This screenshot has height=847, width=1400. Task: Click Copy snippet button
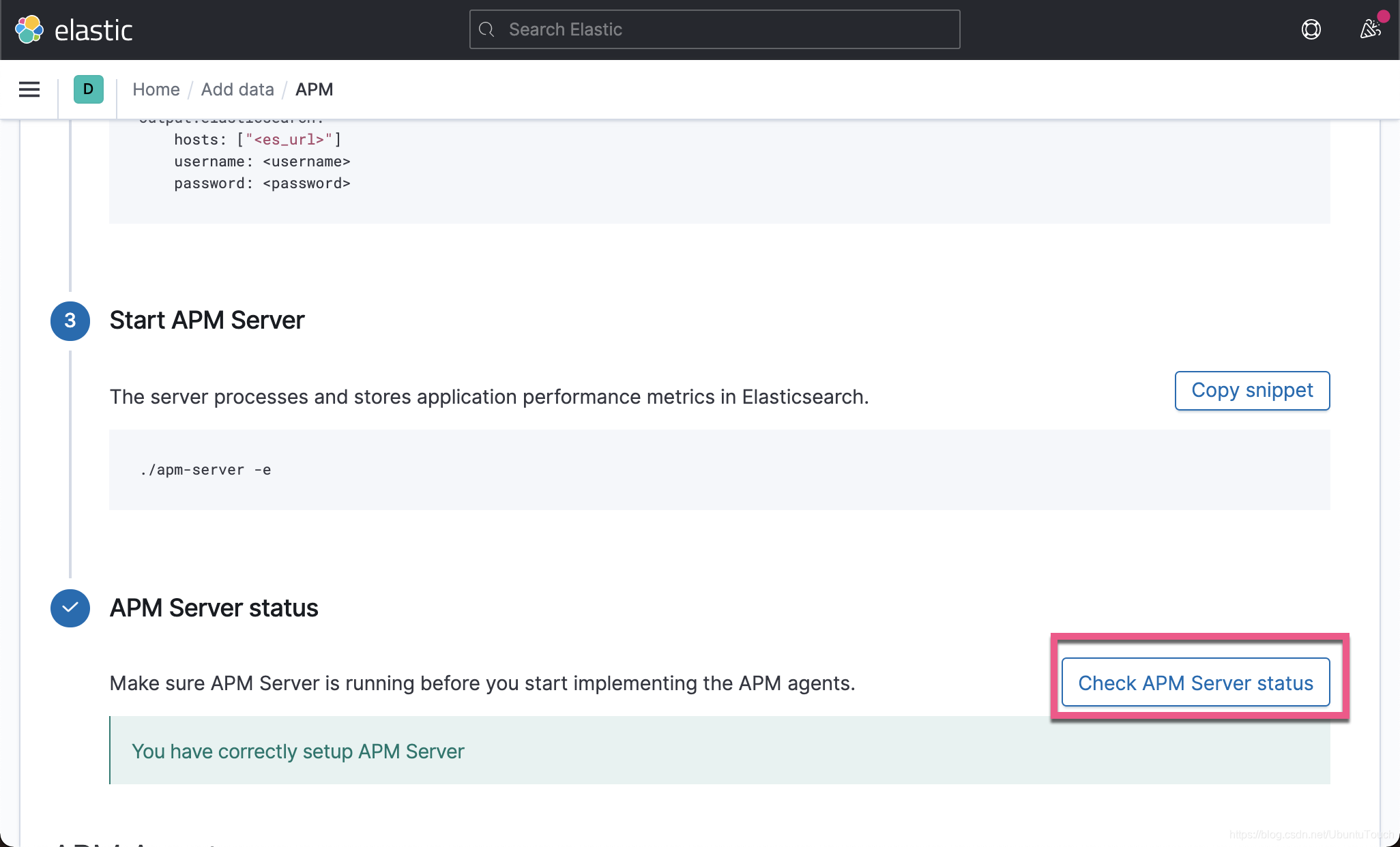[x=1252, y=390]
